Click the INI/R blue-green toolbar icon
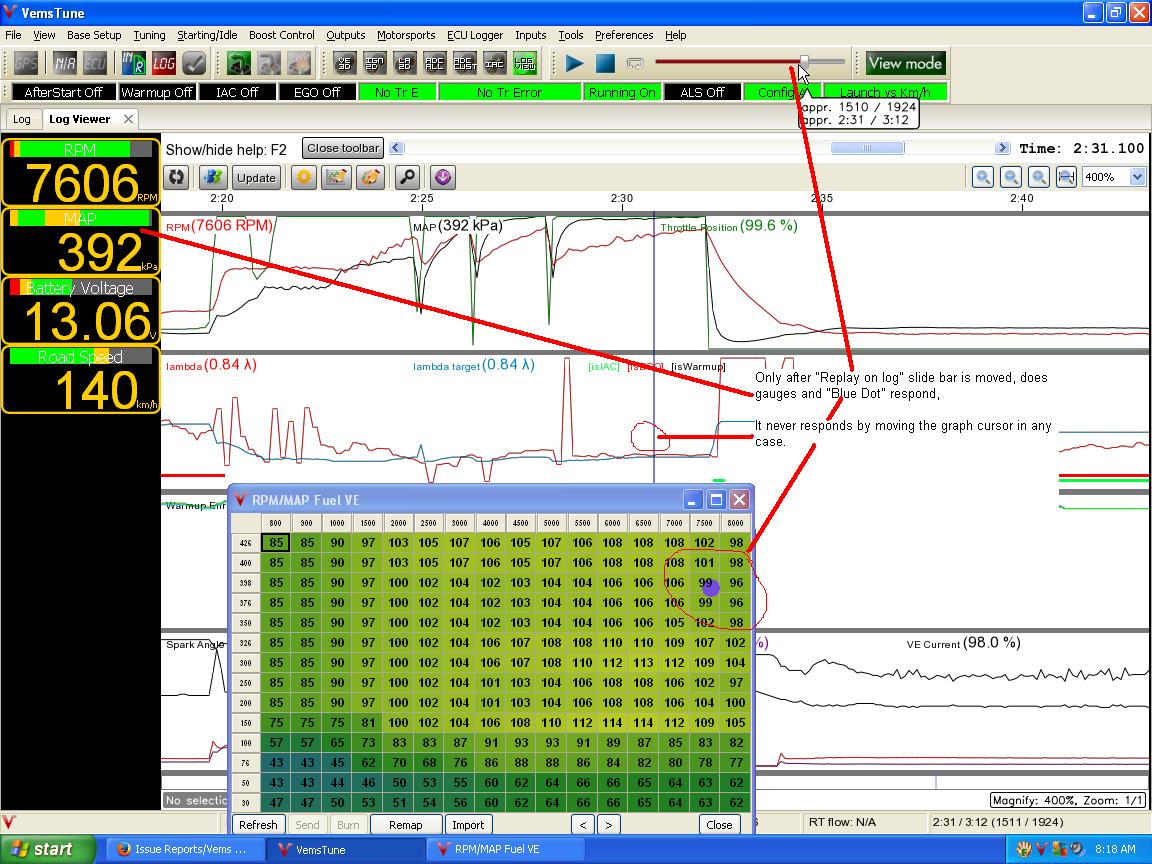 [x=133, y=63]
